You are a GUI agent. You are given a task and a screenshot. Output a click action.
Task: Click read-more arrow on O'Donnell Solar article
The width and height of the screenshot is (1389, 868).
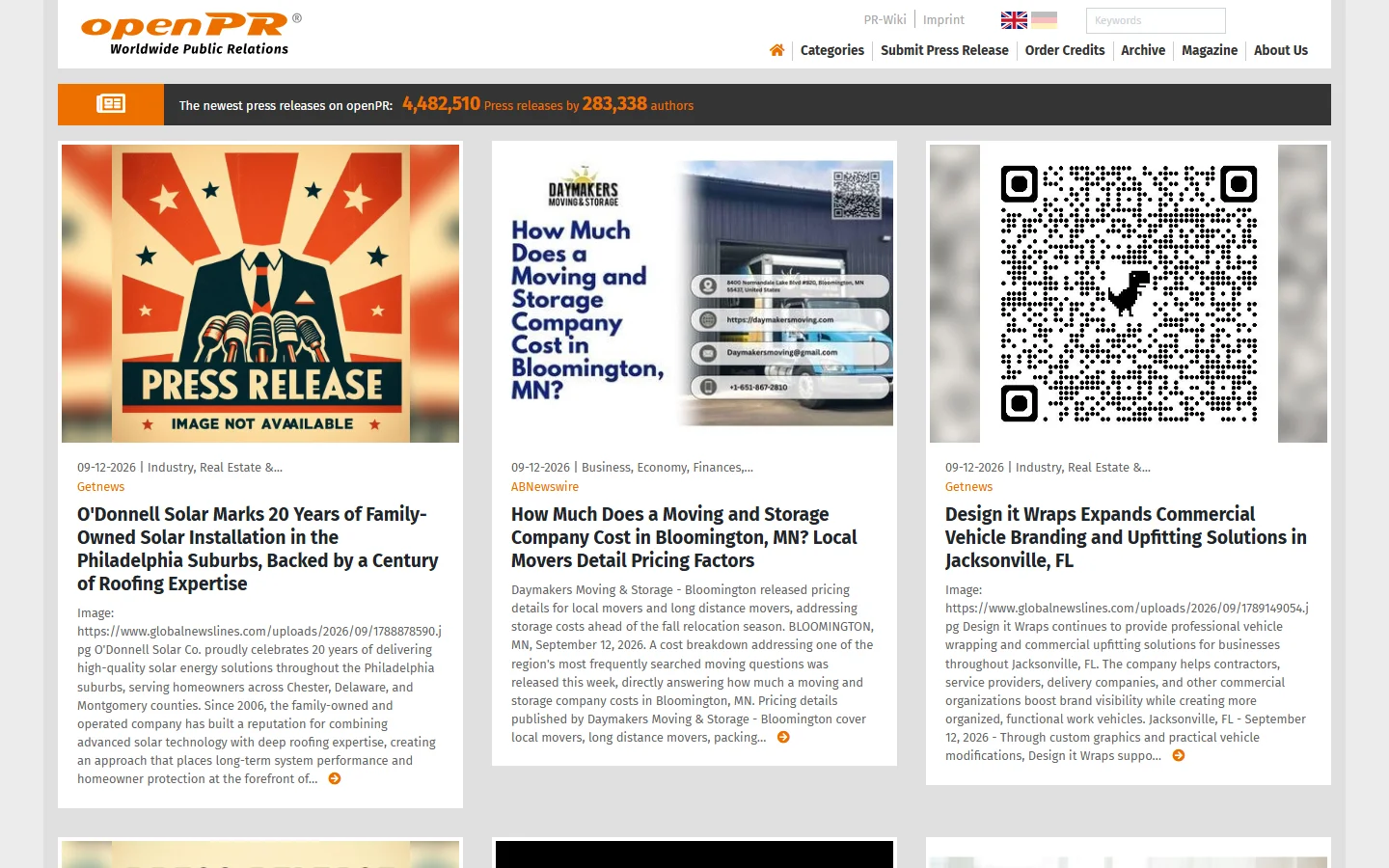[x=335, y=778]
